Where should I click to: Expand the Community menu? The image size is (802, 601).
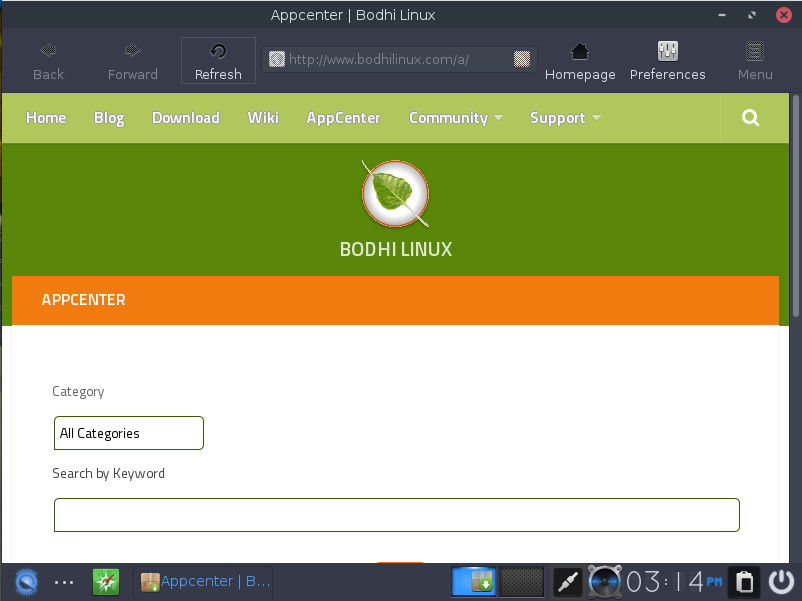click(x=456, y=118)
